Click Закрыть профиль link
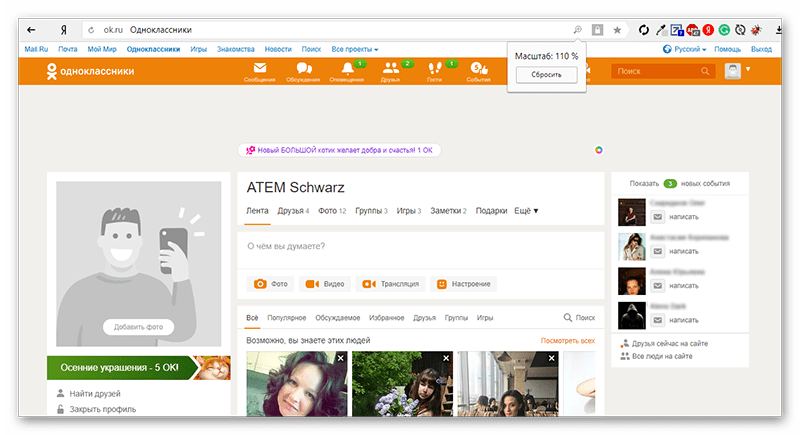The image size is (800, 435). click(96, 409)
